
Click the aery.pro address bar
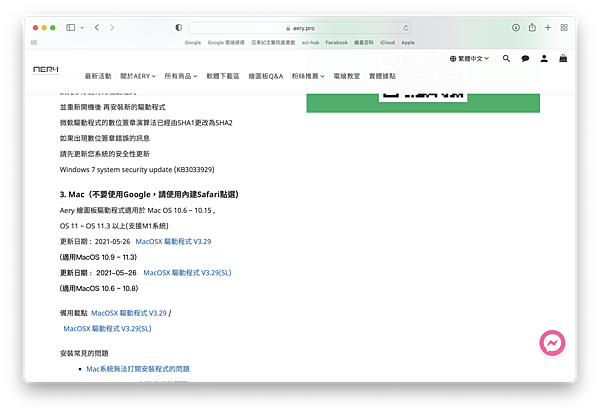300,28
